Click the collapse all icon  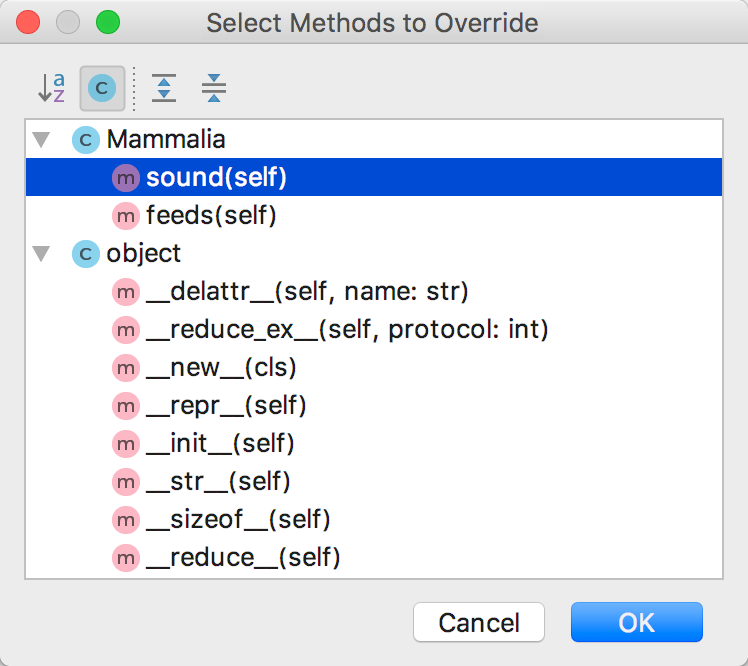pyautogui.click(x=213, y=88)
